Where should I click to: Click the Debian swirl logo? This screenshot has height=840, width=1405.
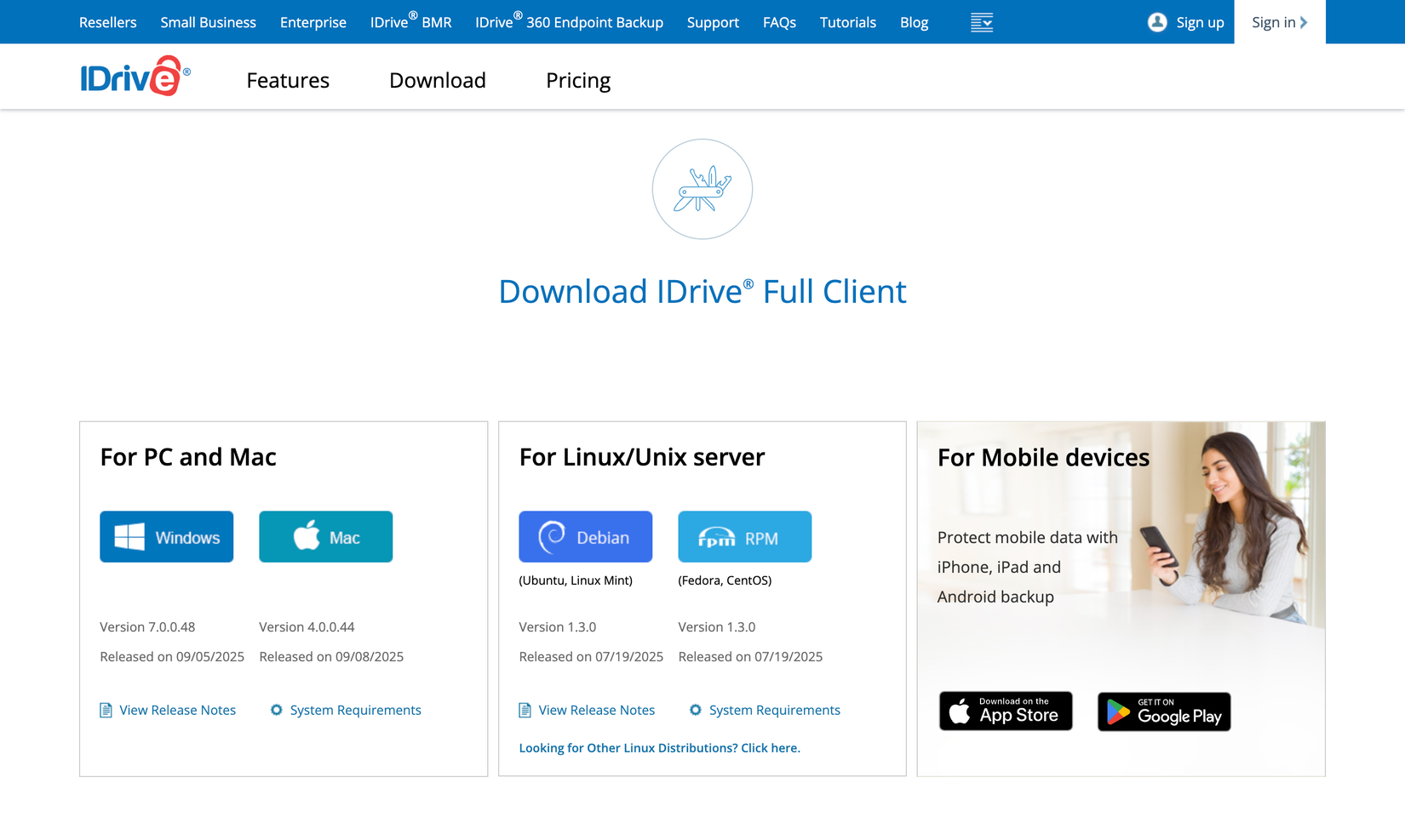(x=552, y=537)
